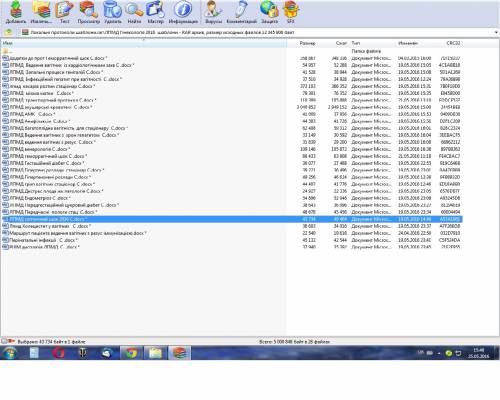
Task: Go up one folder level icon
Action: pos(9,32)
